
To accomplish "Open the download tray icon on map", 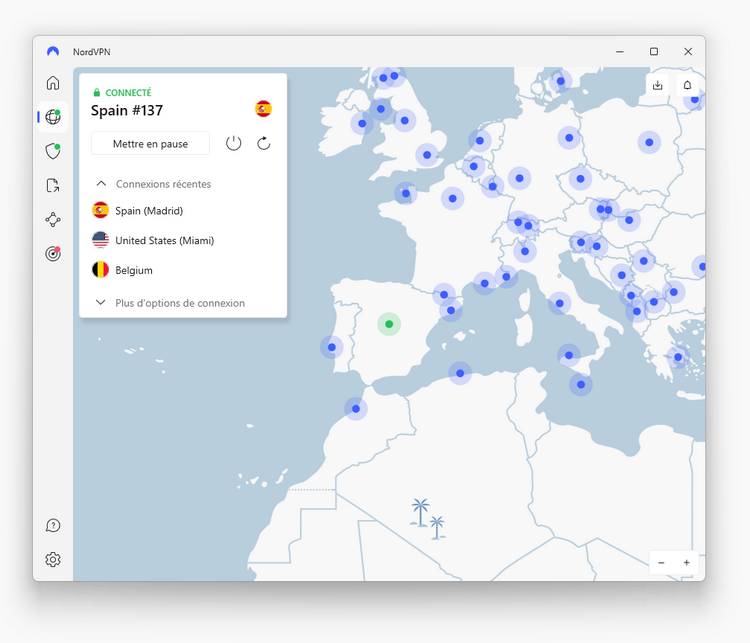I will [x=658, y=85].
